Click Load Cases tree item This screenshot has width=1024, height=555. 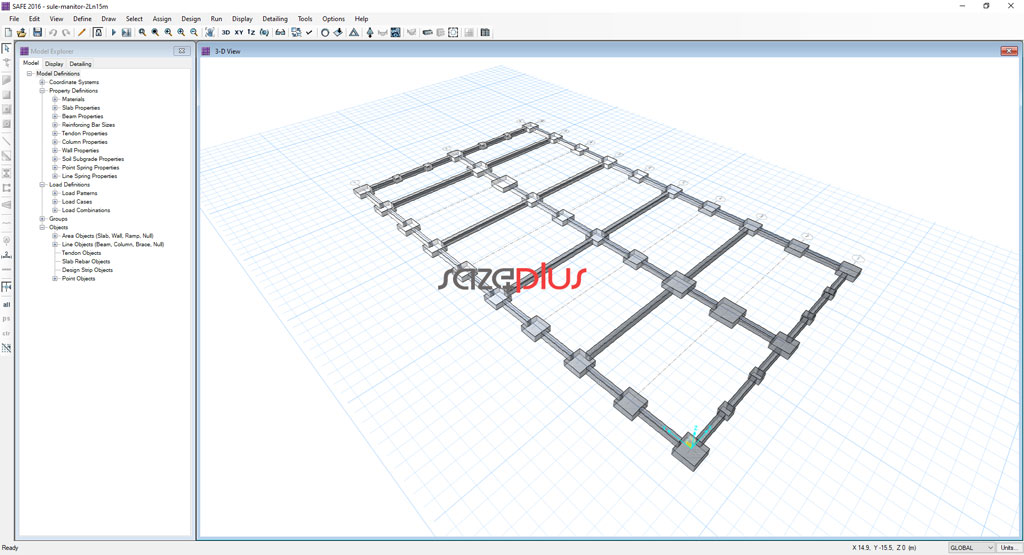(77, 202)
